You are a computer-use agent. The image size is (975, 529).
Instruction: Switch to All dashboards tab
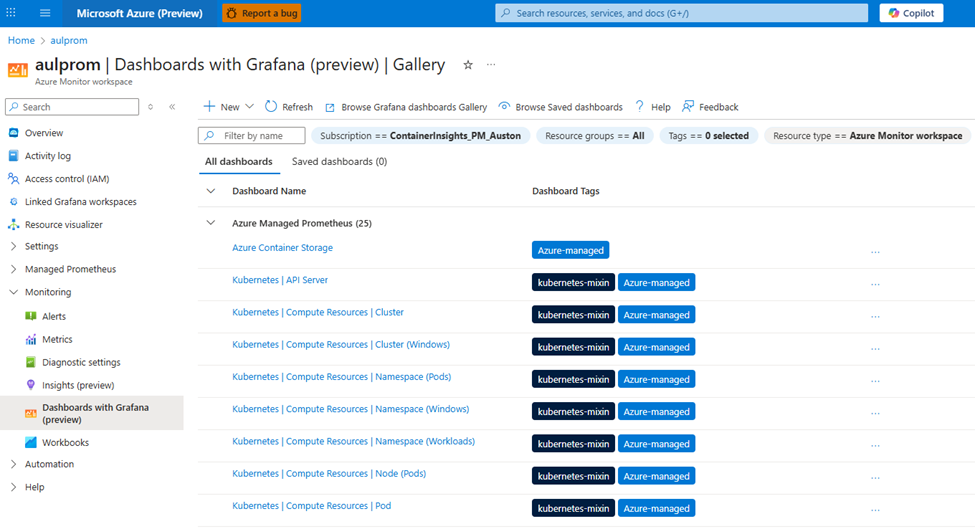click(239, 162)
